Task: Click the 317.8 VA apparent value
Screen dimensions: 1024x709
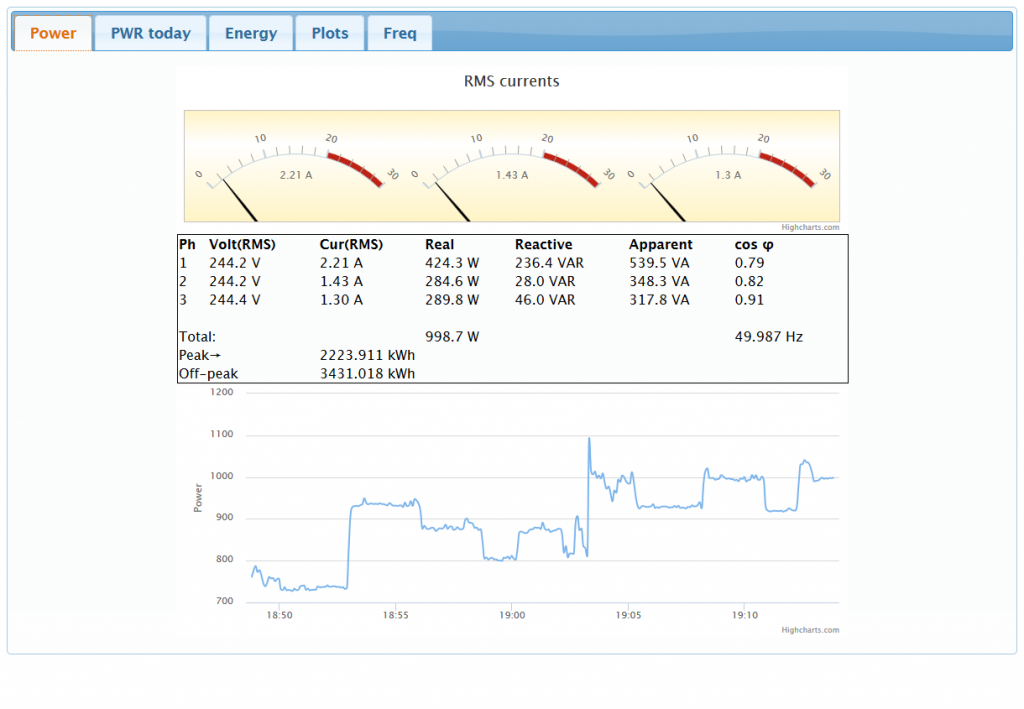Action: [x=659, y=300]
